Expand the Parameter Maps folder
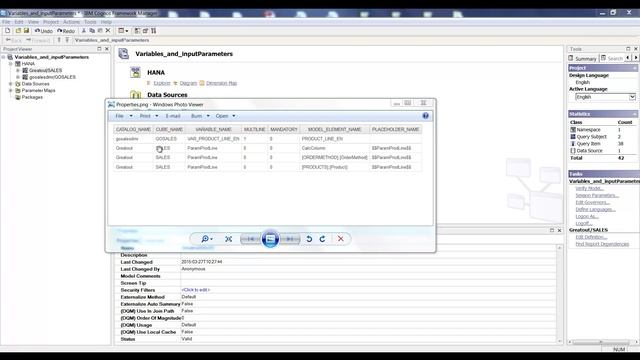The height and width of the screenshot is (360, 640). click(x=11, y=91)
